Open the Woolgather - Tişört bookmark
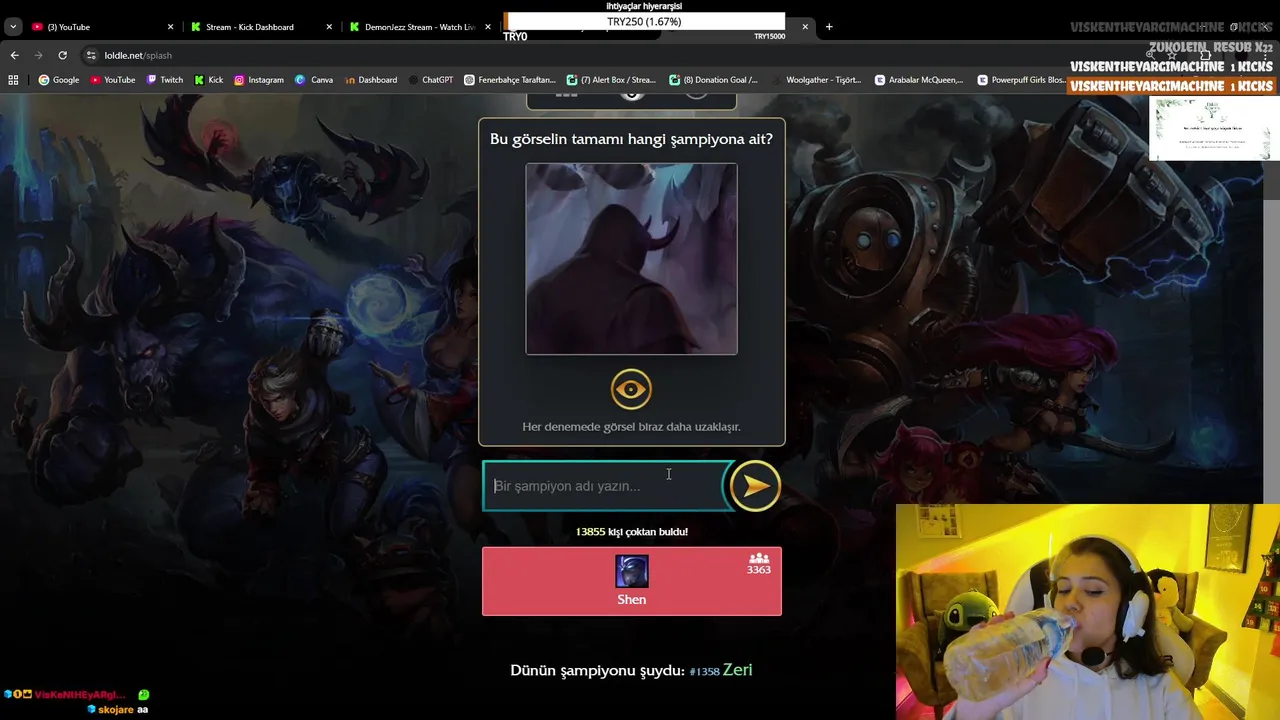Viewport: 1280px width, 720px height. [x=816, y=80]
